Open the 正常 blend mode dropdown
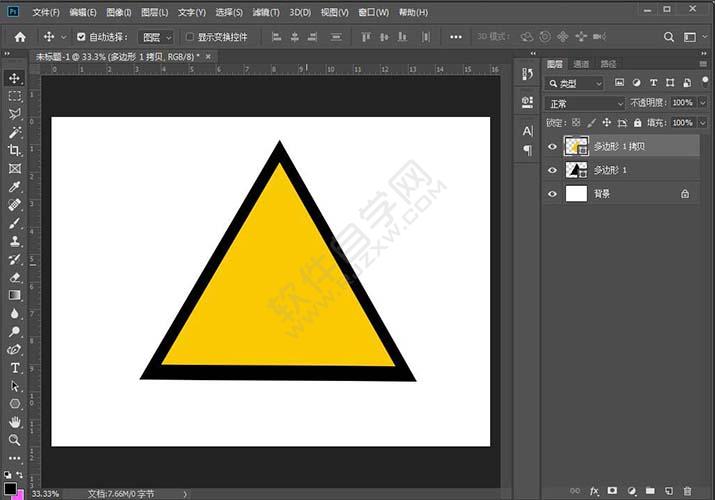The image size is (715, 500). click(x=585, y=103)
